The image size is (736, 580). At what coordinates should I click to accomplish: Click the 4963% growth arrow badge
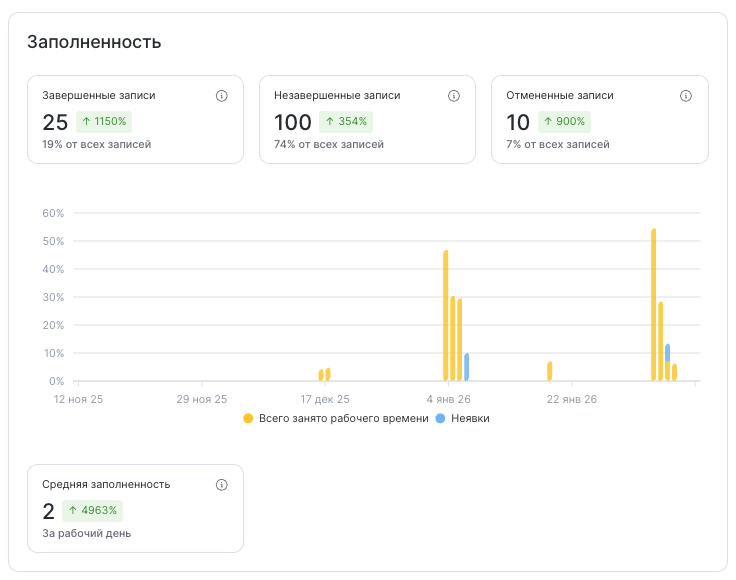click(92, 510)
